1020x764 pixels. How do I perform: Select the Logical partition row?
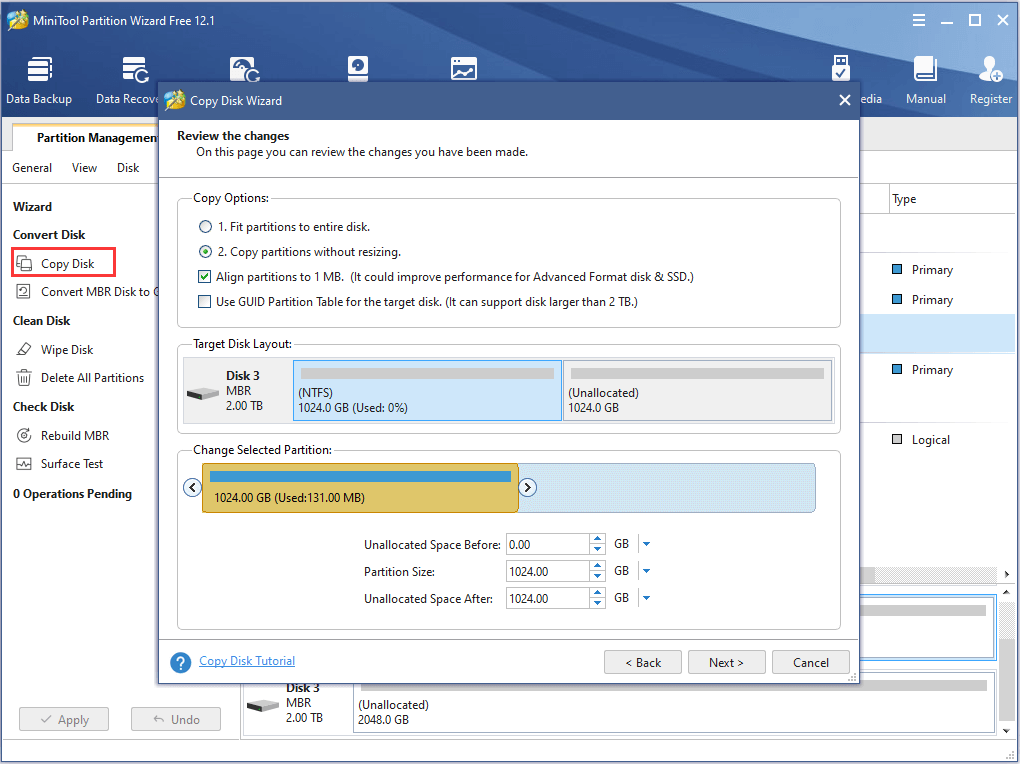[937, 439]
